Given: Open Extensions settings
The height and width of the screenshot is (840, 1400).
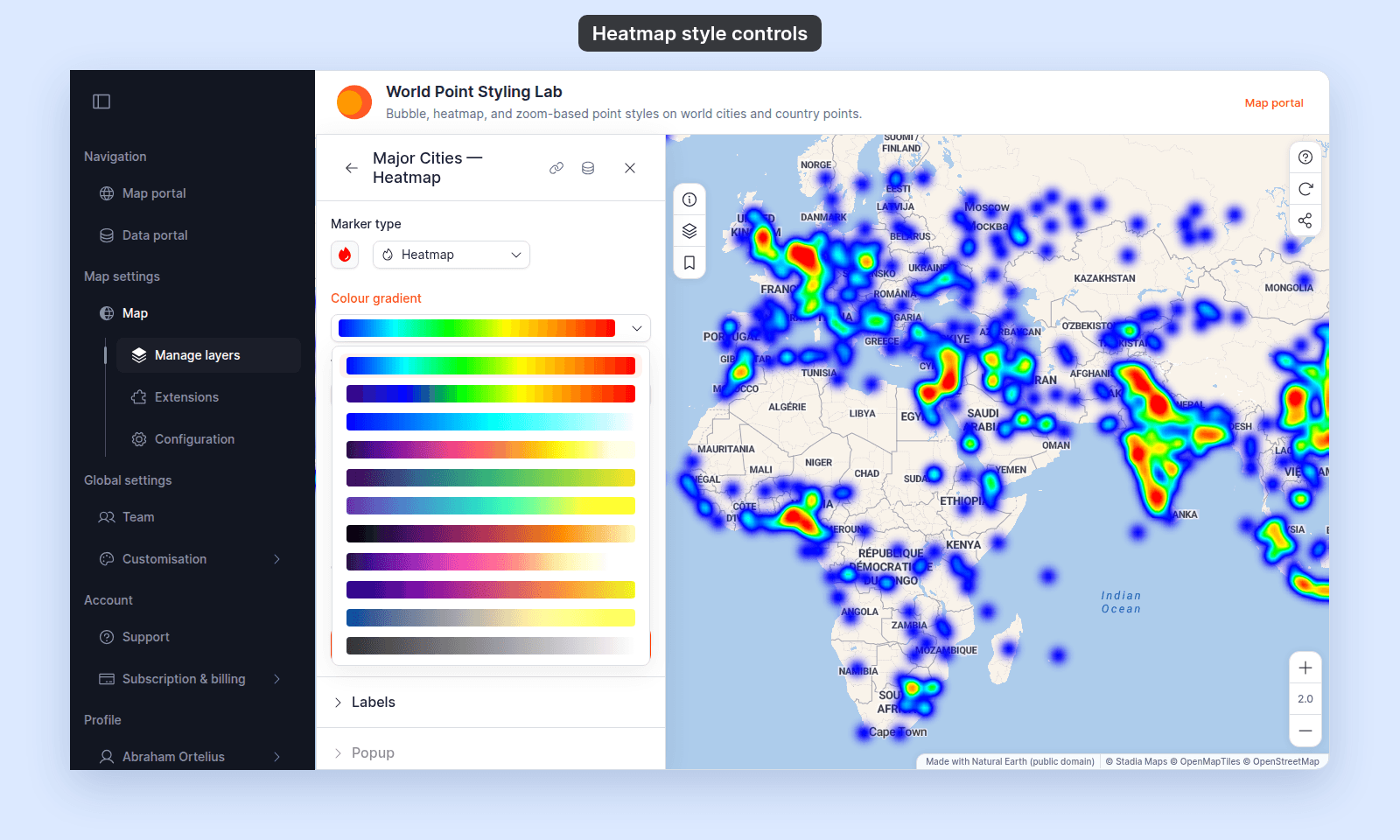Looking at the screenshot, I should click(x=208, y=397).
